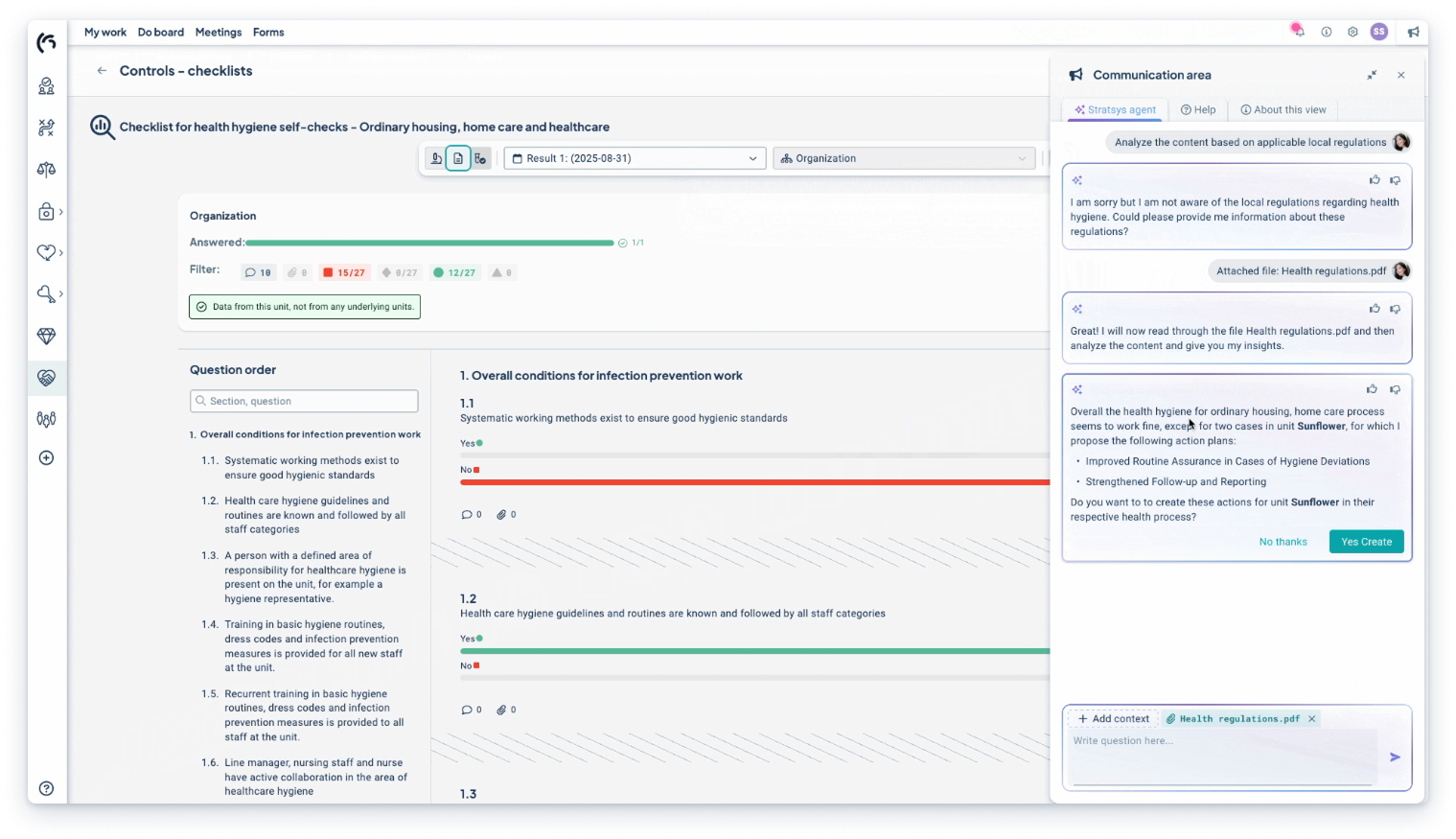The width and height of the screenshot is (1456, 839).
Task: Click the help question mark in sidebar bottom
Action: point(46,788)
